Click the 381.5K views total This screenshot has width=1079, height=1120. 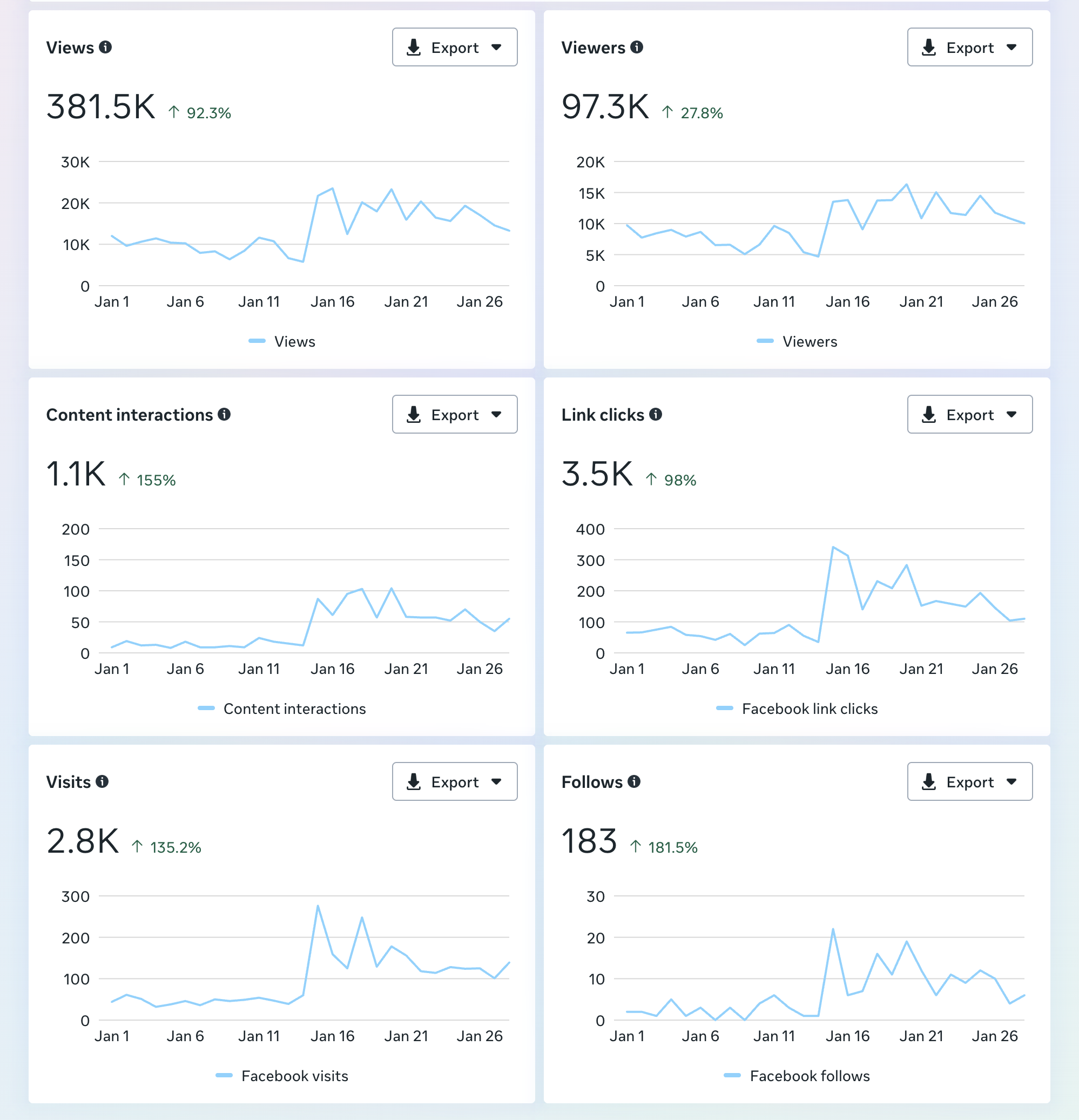(100, 107)
